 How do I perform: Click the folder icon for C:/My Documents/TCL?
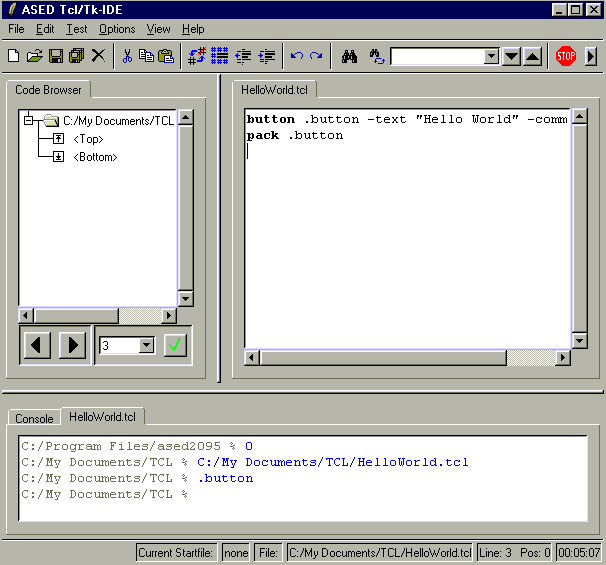[51, 121]
